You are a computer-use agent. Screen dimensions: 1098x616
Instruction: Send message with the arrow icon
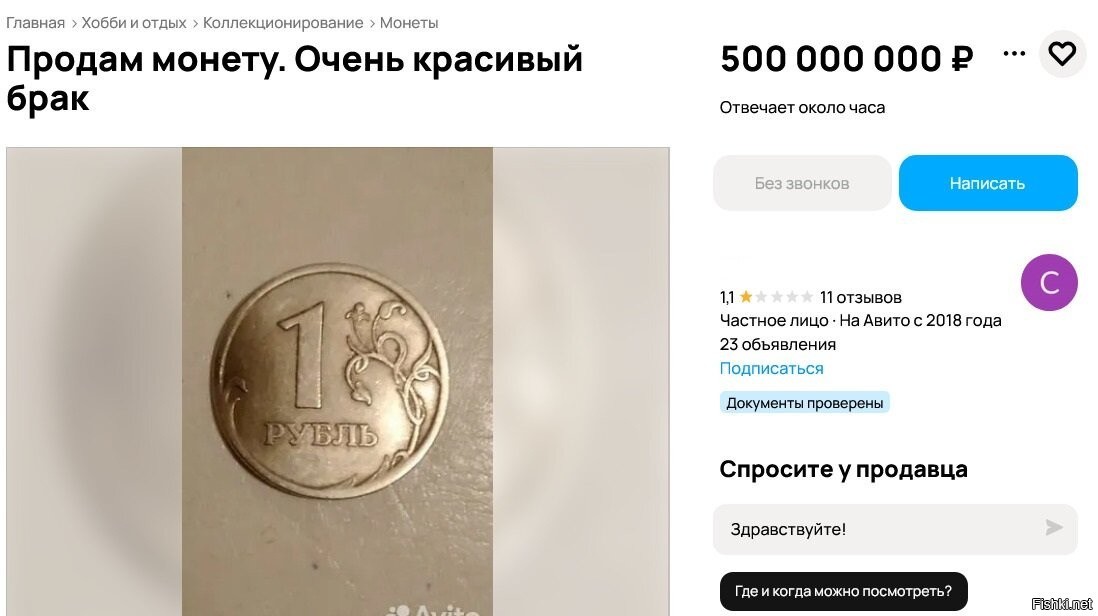tap(1054, 528)
